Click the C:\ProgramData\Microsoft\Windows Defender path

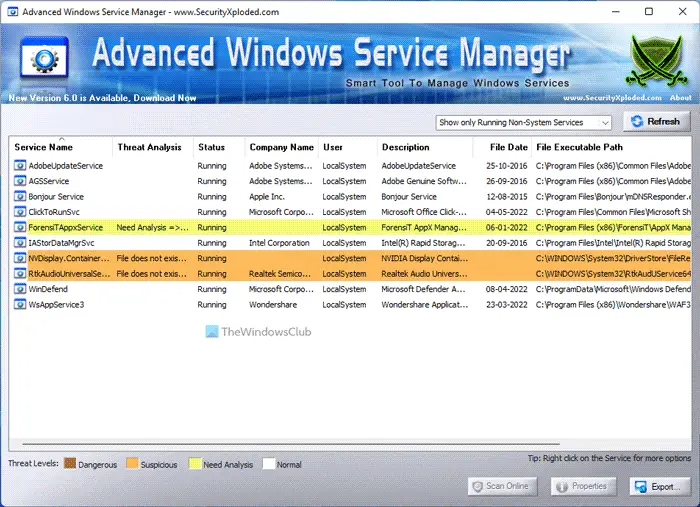click(x=613, y=289)
